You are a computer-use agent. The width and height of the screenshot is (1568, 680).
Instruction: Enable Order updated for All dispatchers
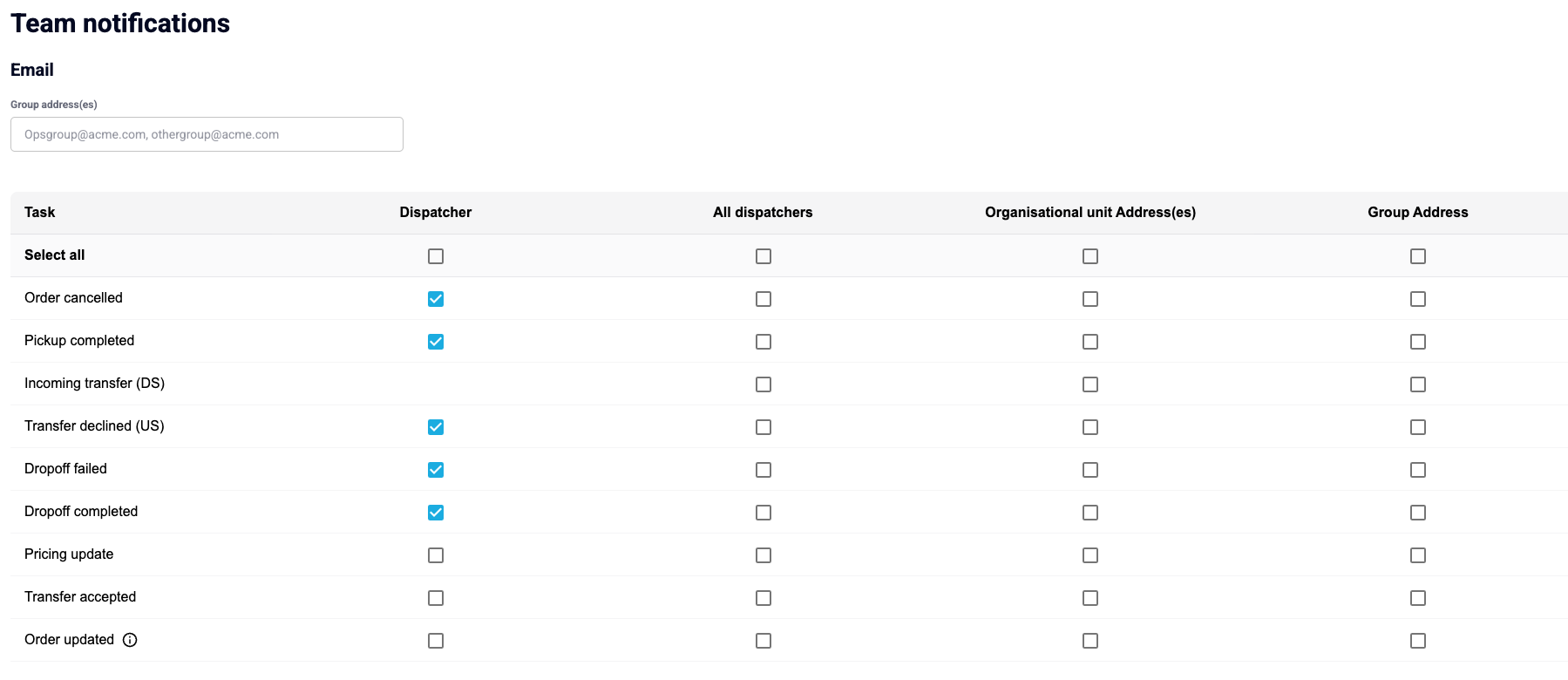pos(764,641)
